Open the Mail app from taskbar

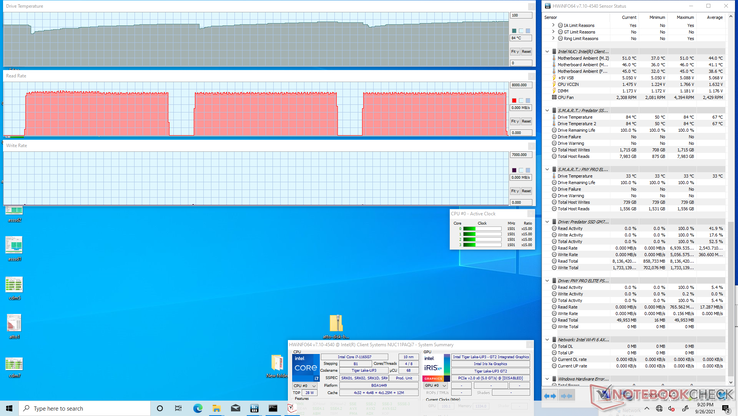pos(235,408)
